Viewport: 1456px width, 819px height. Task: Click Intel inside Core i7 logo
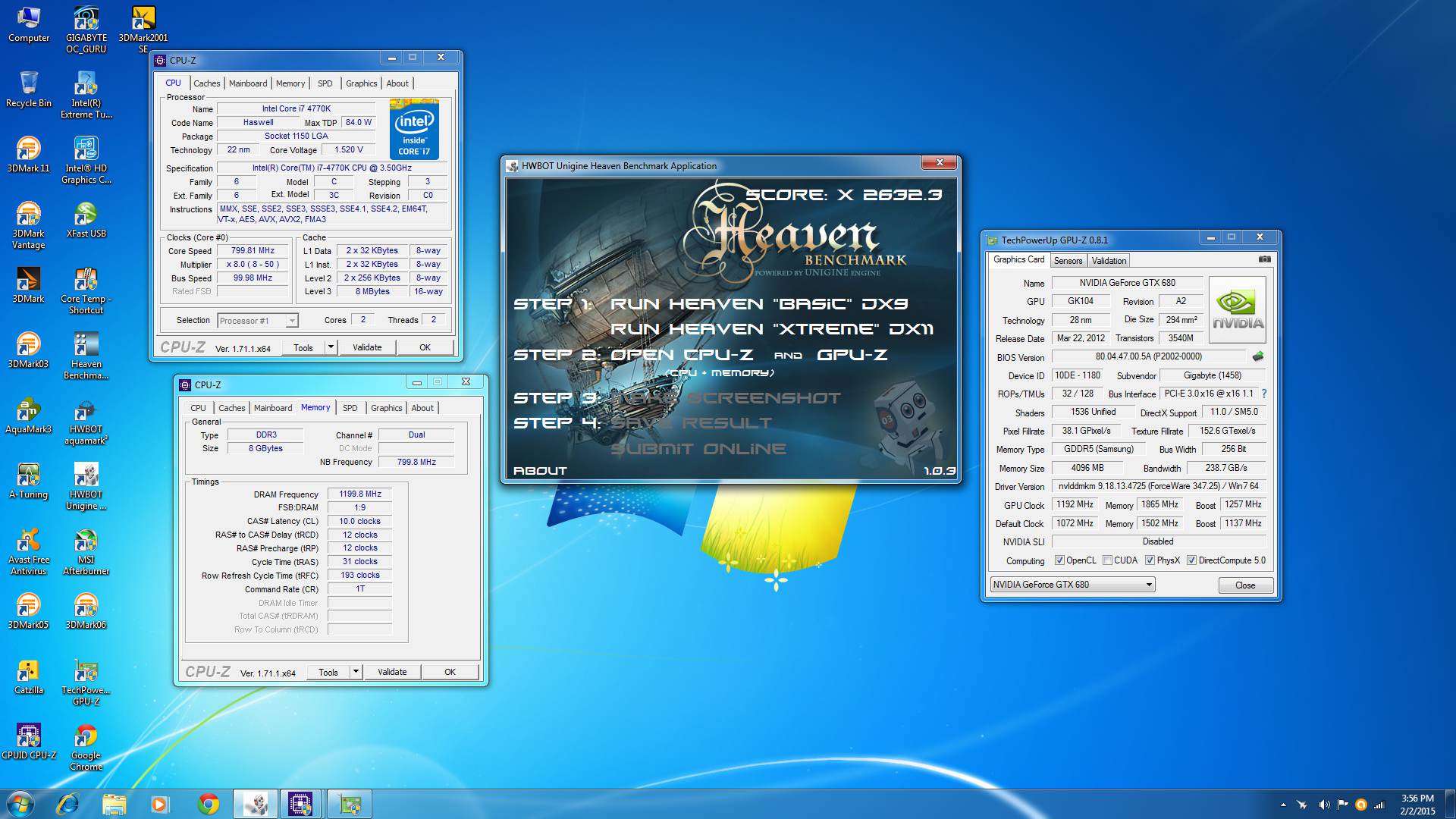414,129
